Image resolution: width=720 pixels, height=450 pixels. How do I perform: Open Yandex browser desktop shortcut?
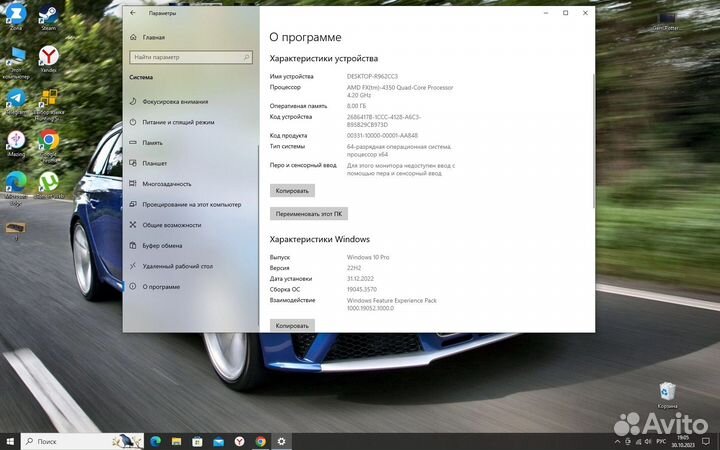[x=48, y=59]
